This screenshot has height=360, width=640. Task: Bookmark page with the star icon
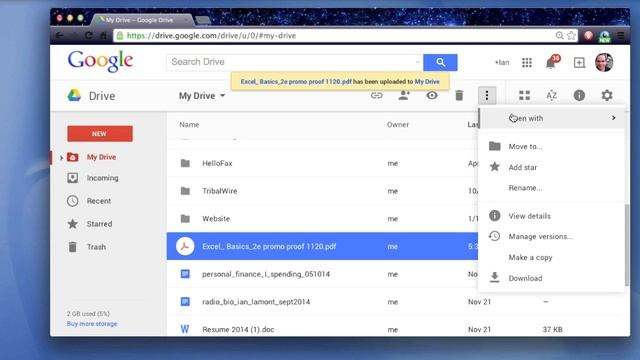[571, 36]
